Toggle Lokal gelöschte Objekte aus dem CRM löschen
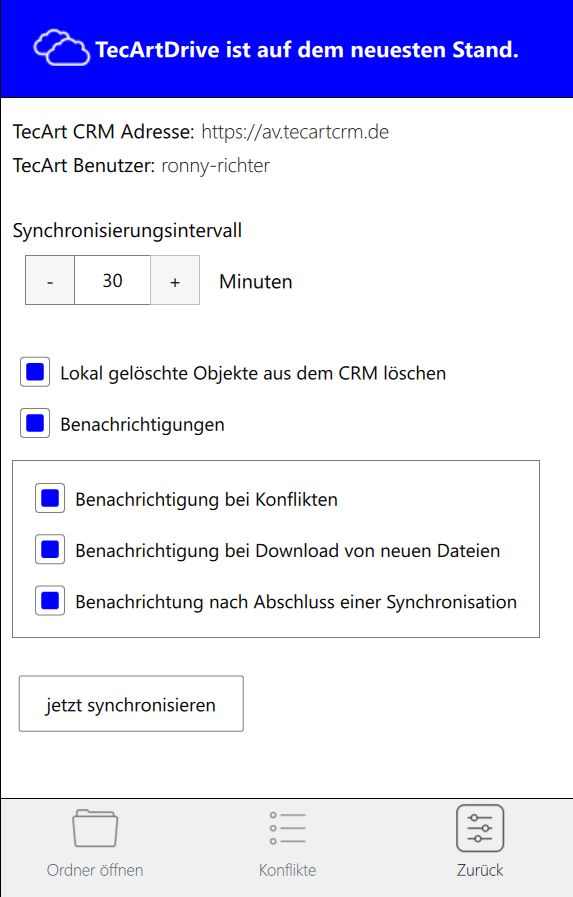 (x=35, y=372)
